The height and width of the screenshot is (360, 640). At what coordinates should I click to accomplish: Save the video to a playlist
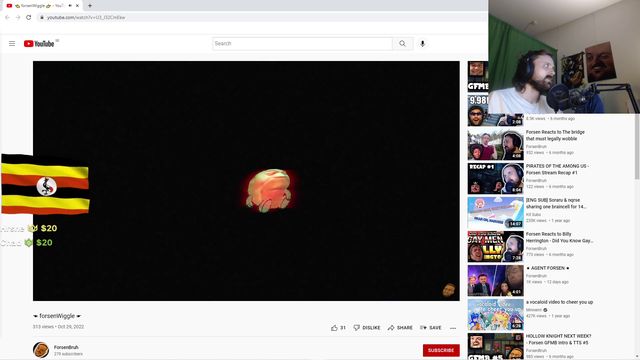pyautogui.click(x=431, y=328)
